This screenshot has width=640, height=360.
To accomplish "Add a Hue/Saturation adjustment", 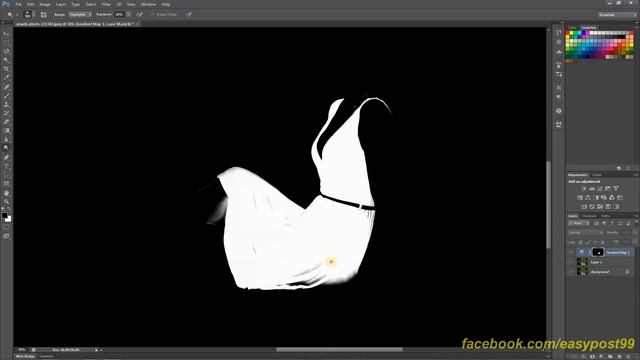I will pos(580,198).
